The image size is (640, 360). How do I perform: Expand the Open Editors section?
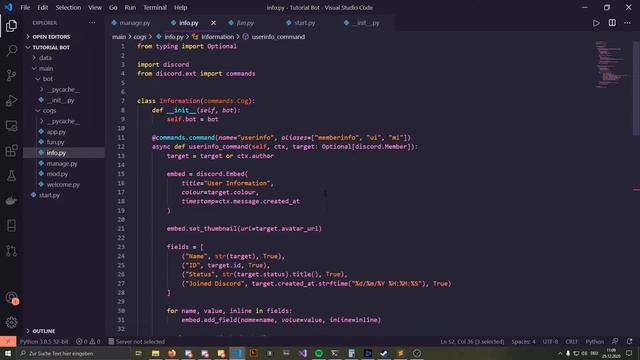pyautogui.click(x=51, y=37)
